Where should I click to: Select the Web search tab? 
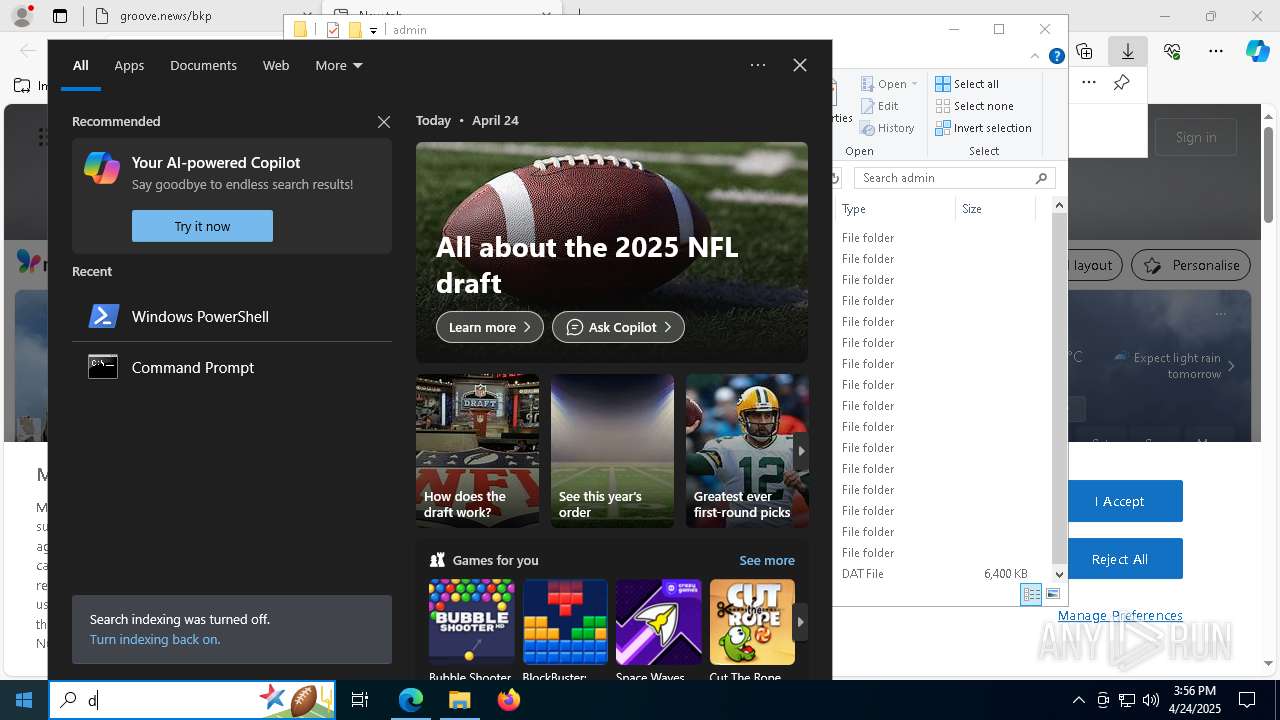coord(276,65)
